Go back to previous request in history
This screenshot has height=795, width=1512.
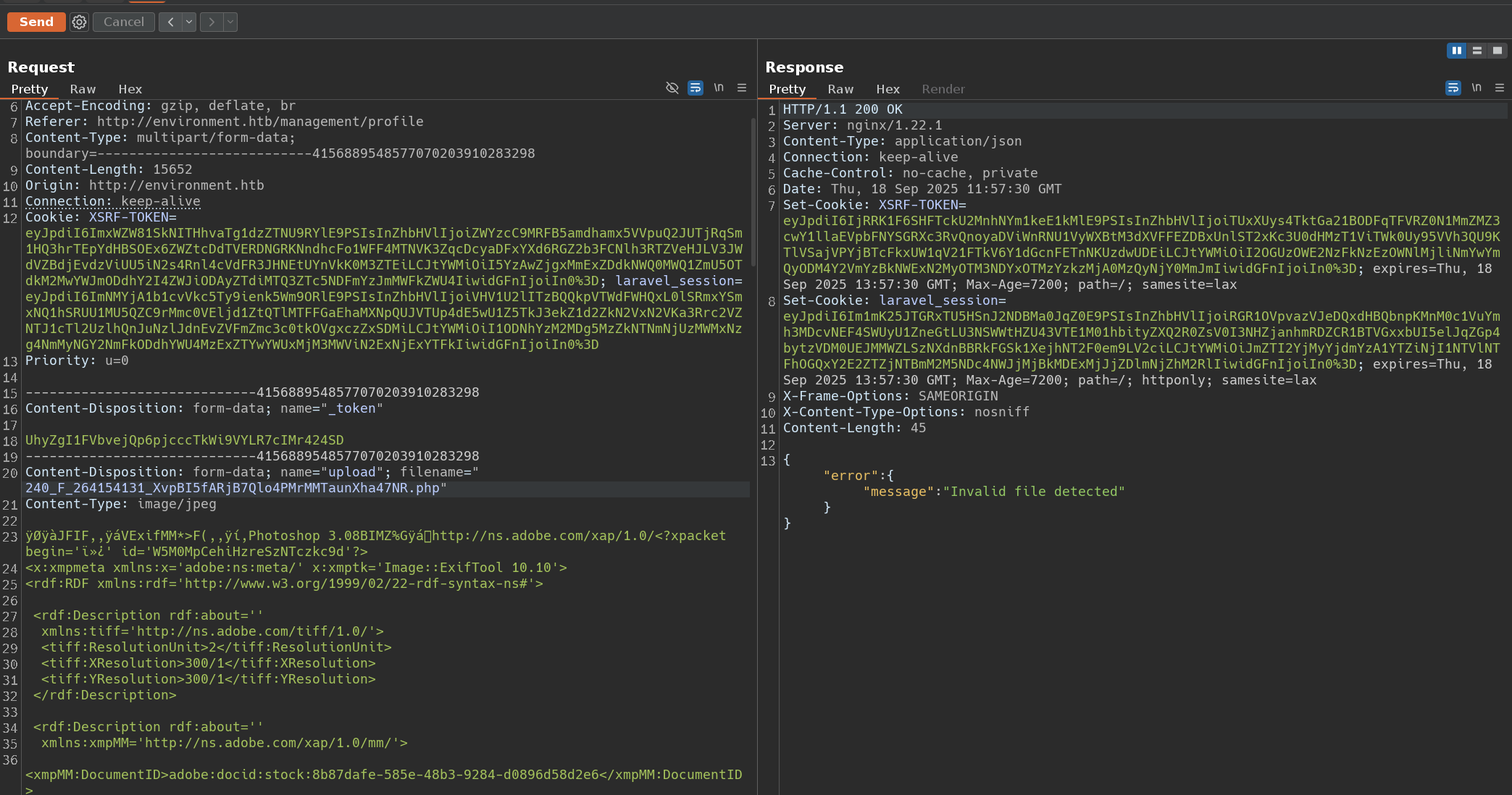[170, 22]
